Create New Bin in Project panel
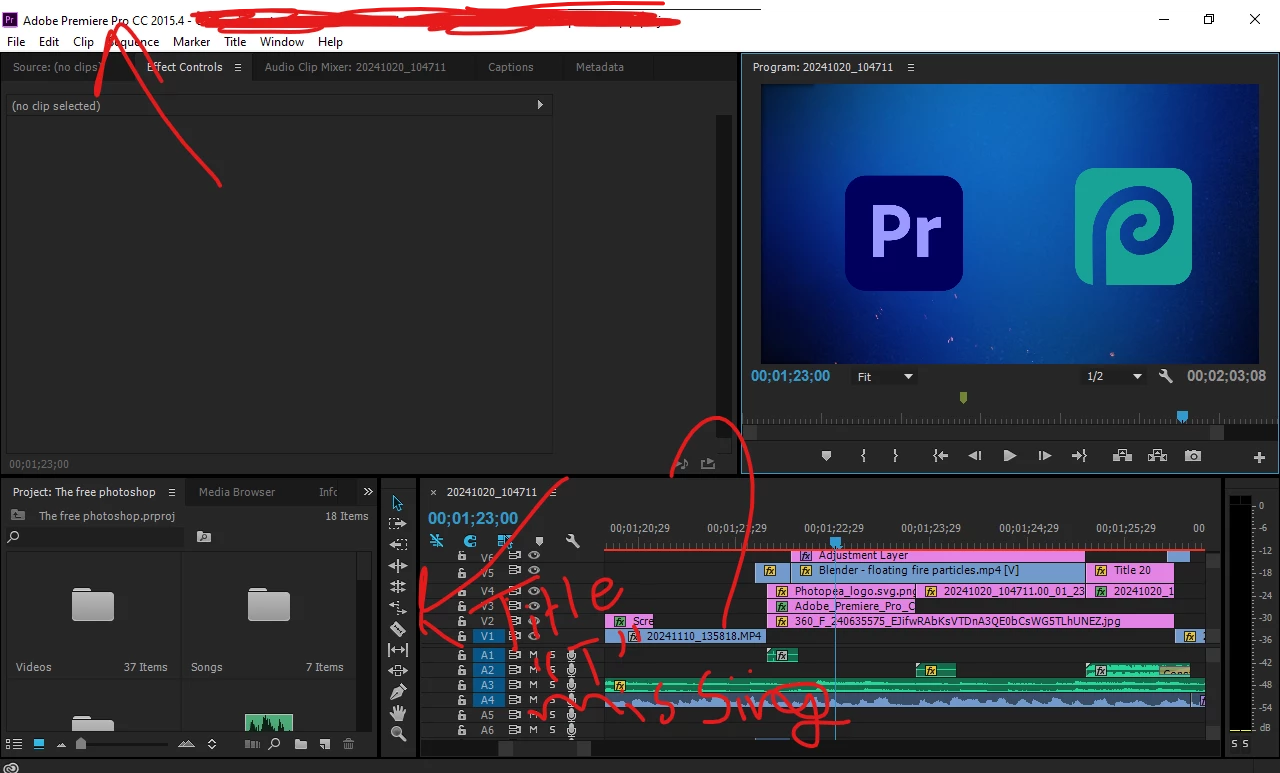 coord(301,744)
